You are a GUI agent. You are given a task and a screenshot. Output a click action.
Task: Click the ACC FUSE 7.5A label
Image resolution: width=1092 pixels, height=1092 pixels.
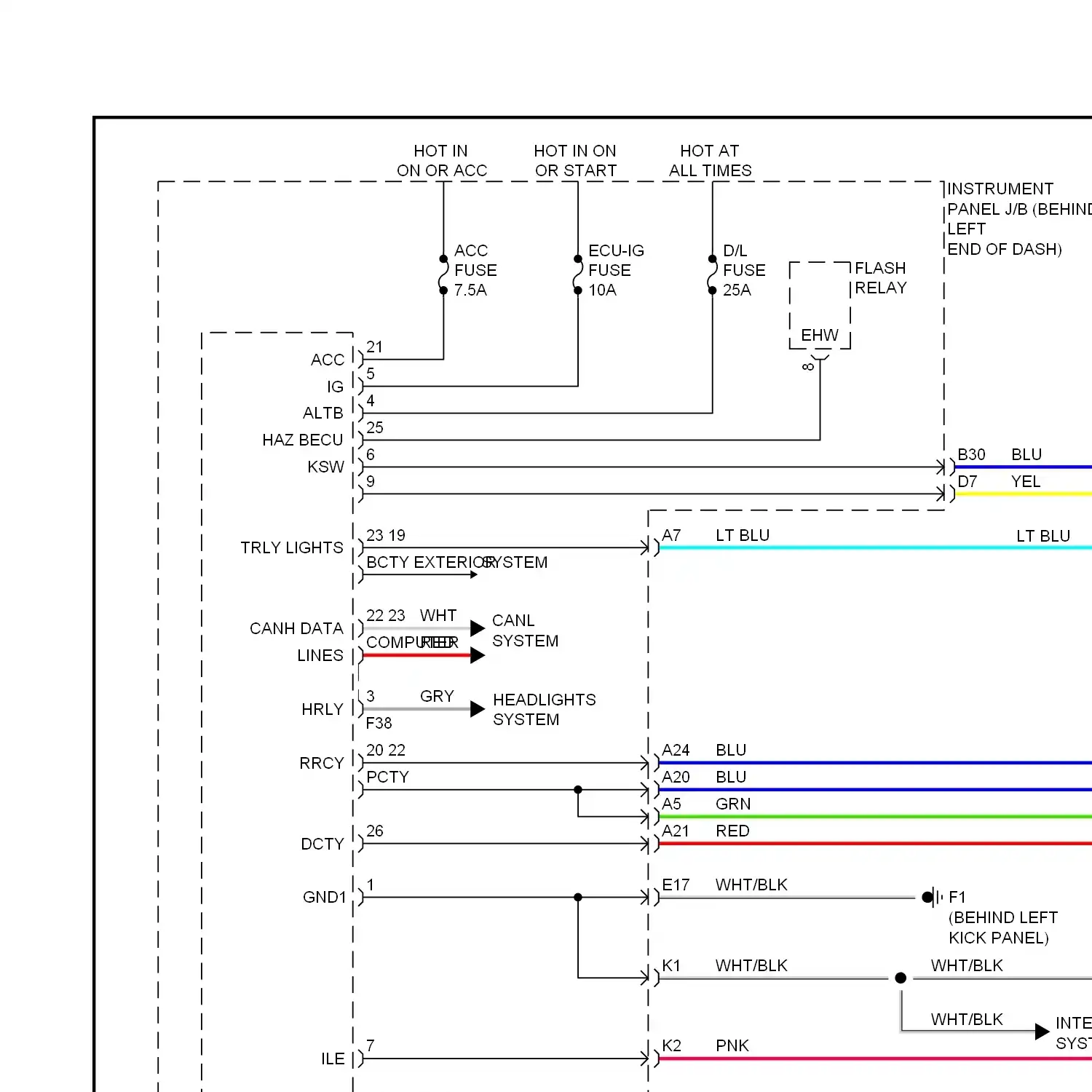475,270
